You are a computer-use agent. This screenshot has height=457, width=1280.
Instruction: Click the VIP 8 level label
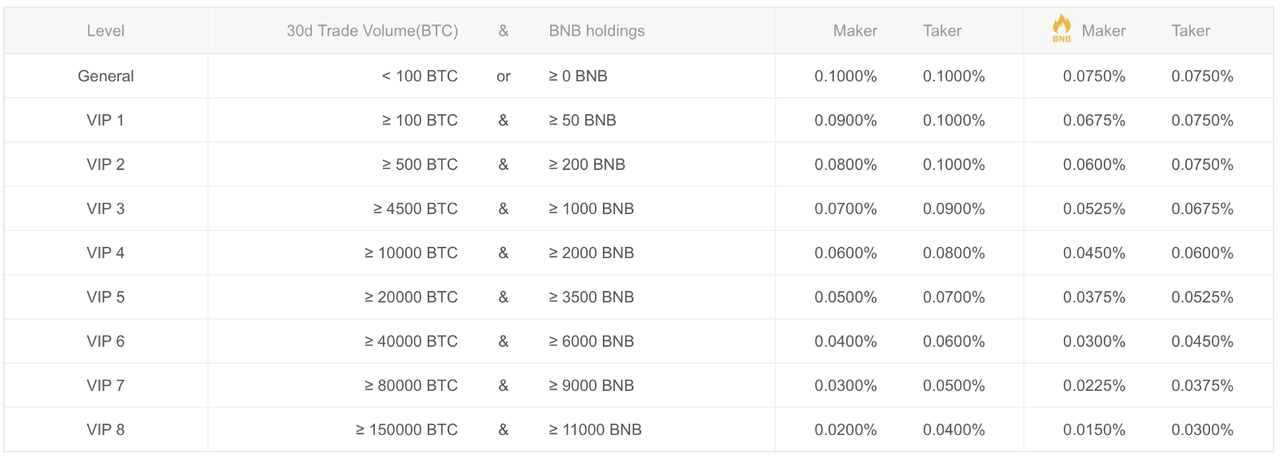106,429
